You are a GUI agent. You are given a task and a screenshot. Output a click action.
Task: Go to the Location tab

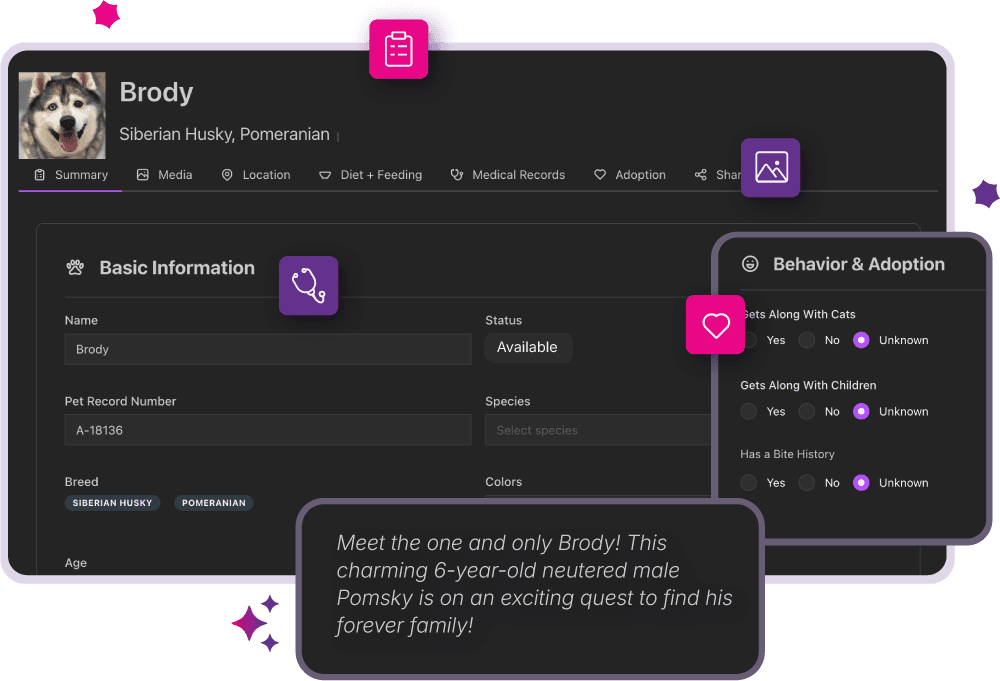pyautogui.click(x=255, y=175)
